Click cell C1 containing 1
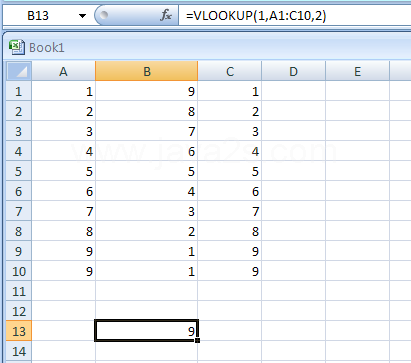411x363 pixels. [230, 91]
